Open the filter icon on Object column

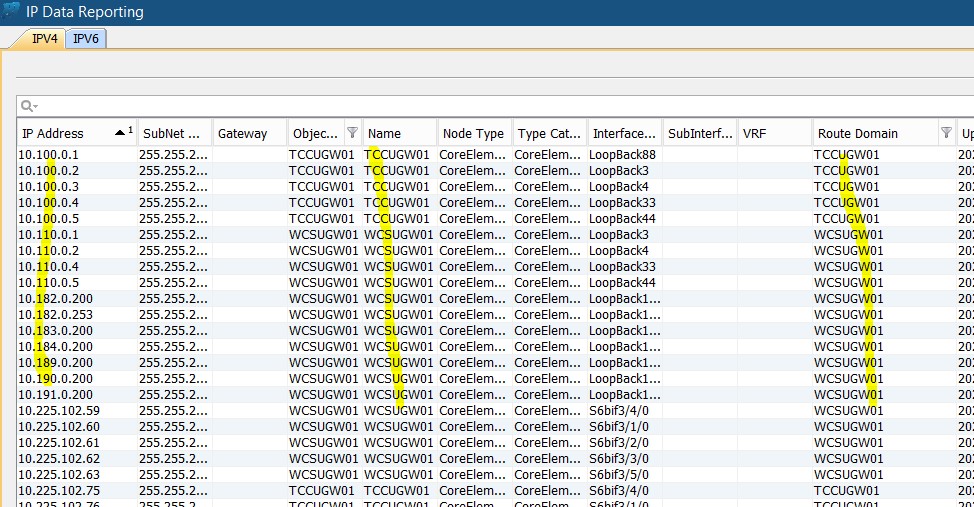(x=351, y=133)
